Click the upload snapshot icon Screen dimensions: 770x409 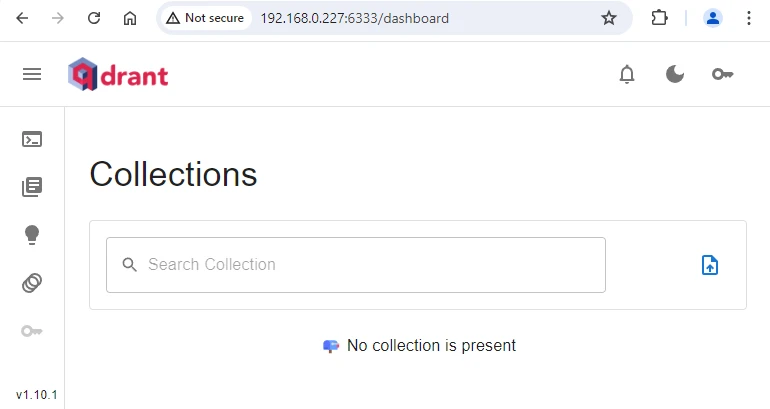(710, 265)
